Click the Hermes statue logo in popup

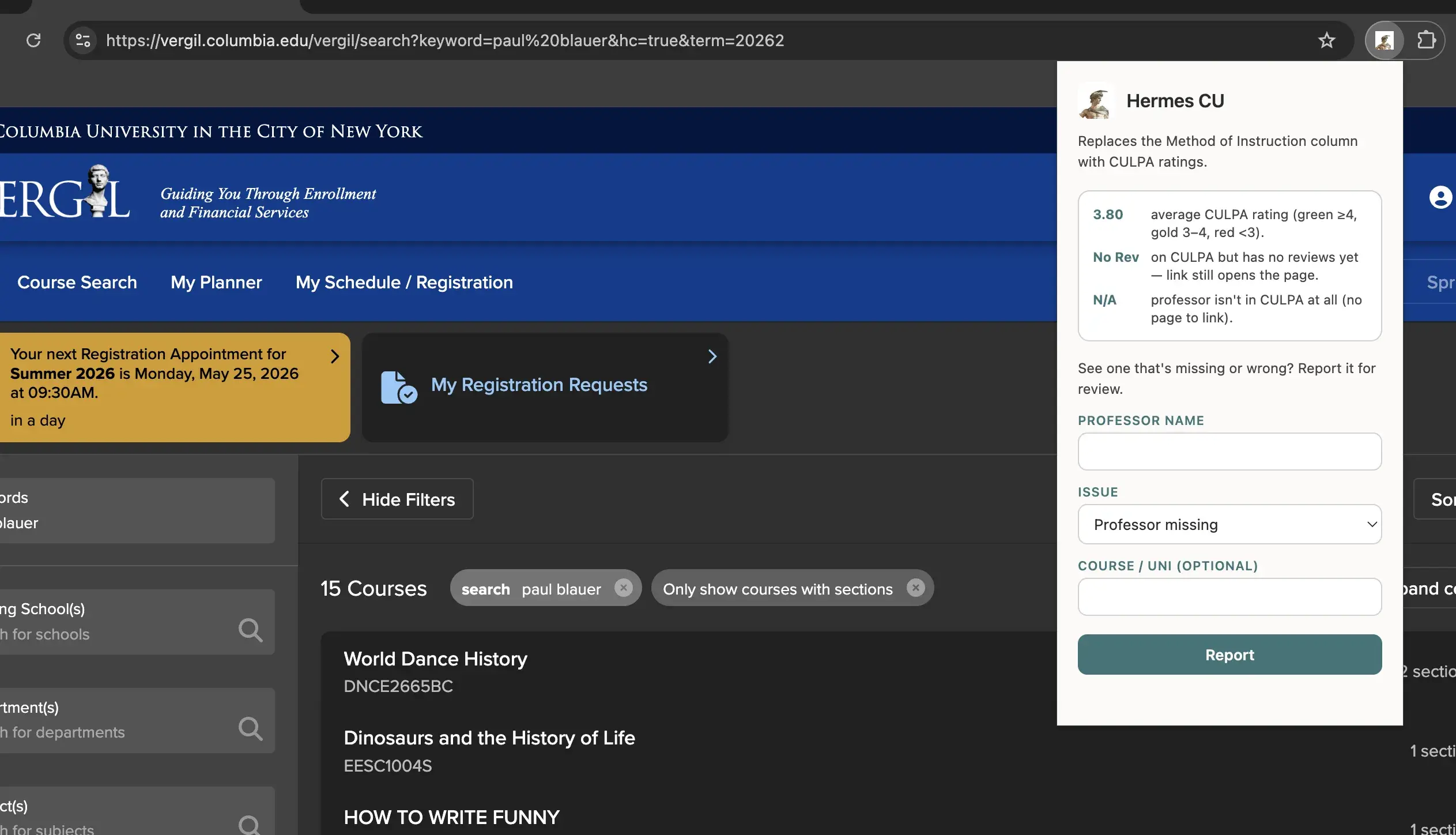point(1096,101)
